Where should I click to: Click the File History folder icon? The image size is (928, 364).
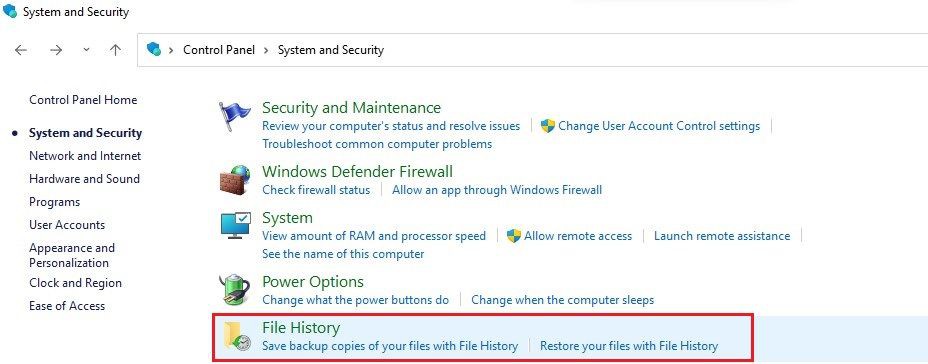(237, 336)
